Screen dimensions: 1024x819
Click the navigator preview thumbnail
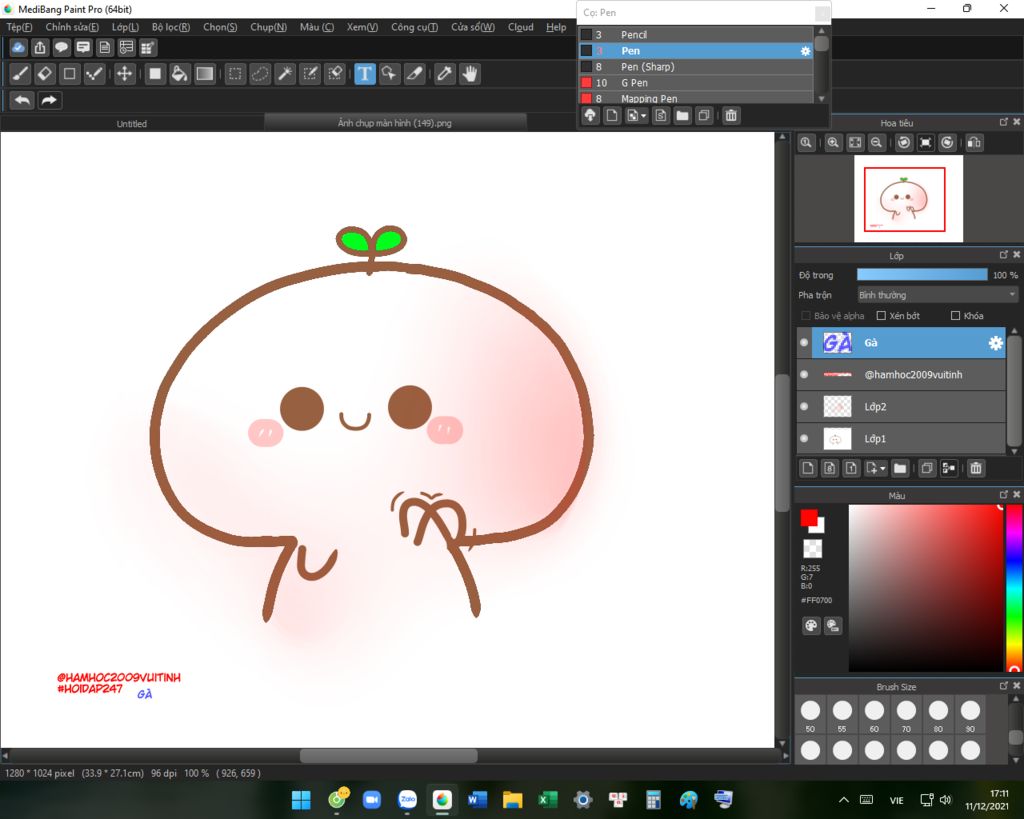click(x=908, y=199)
